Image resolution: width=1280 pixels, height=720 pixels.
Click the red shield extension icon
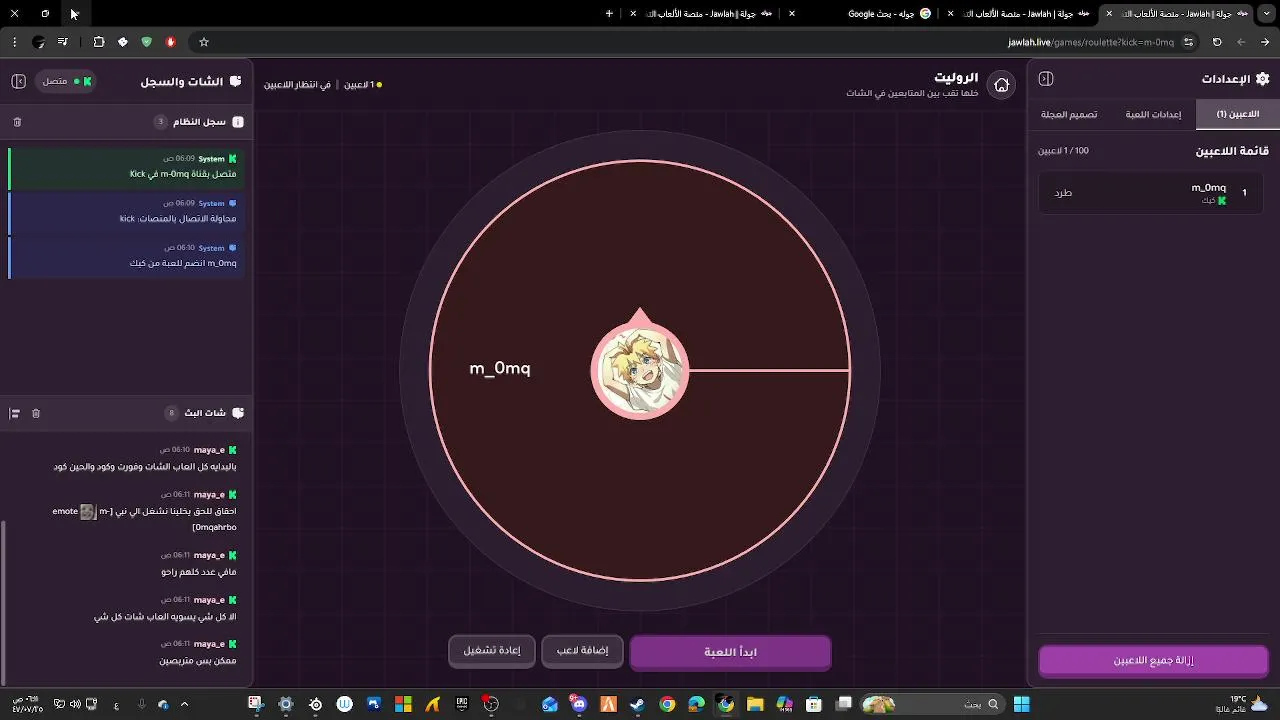point(171,42)
